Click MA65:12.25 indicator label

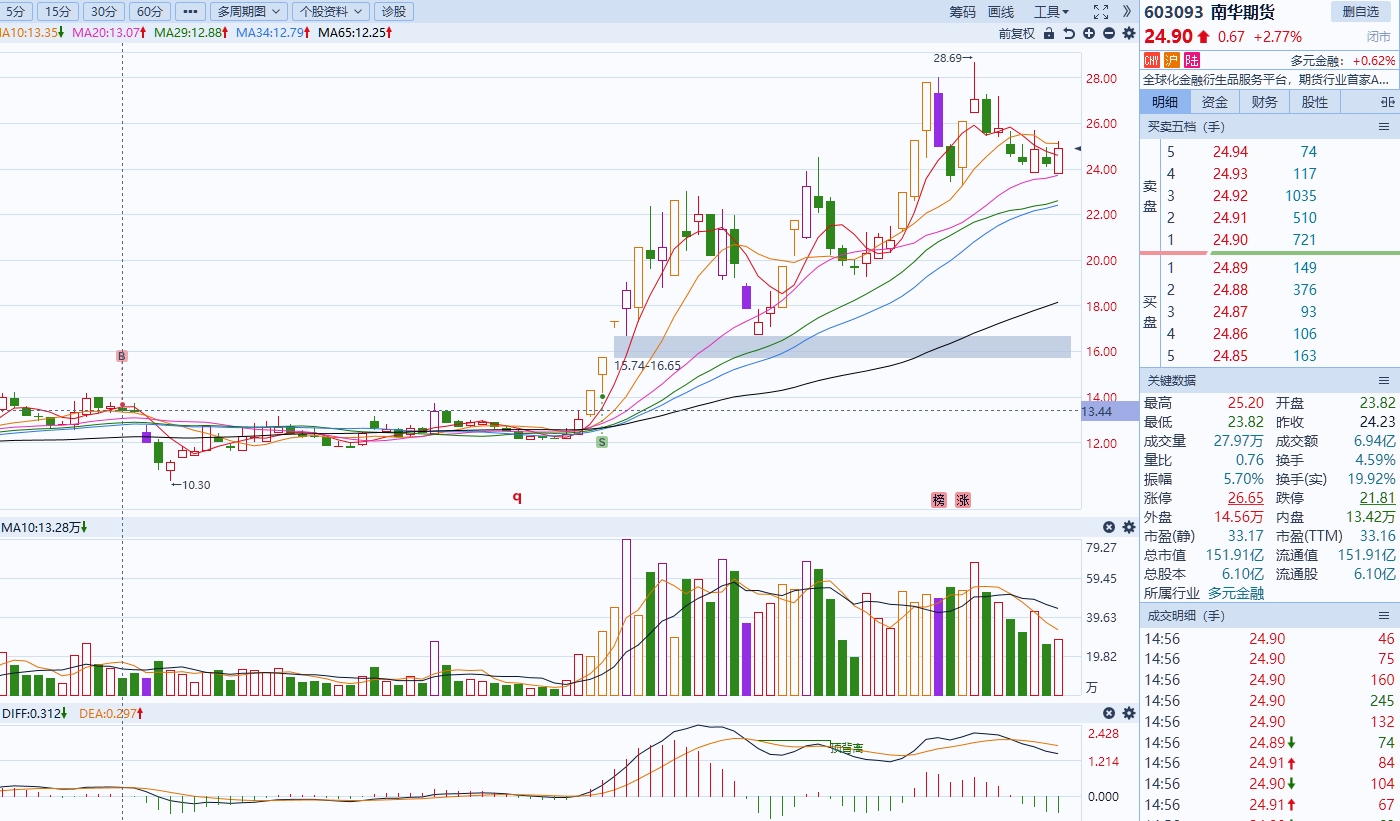pyautogui.click(x=355, y=33)
